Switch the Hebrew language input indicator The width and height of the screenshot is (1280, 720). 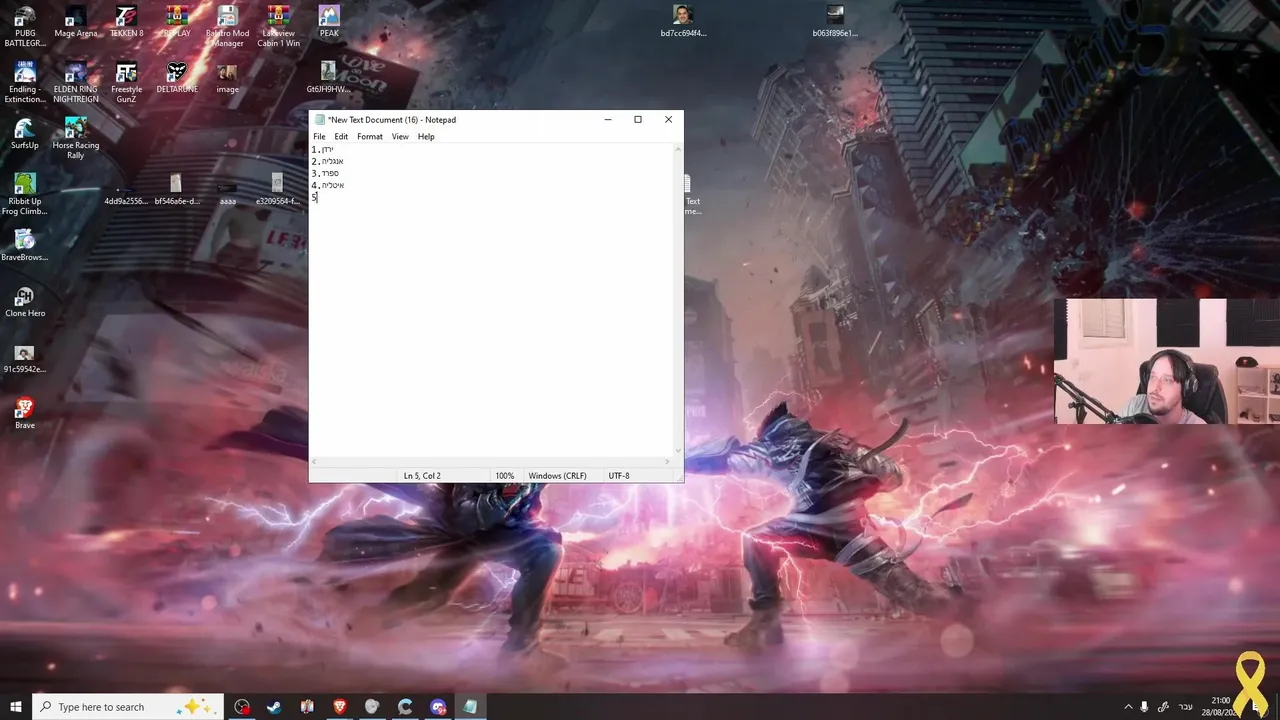tap(1186, 707)
